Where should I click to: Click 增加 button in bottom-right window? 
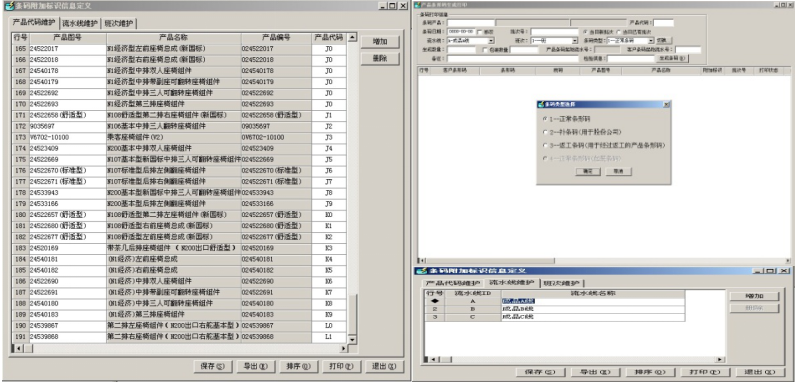(754, 296)
